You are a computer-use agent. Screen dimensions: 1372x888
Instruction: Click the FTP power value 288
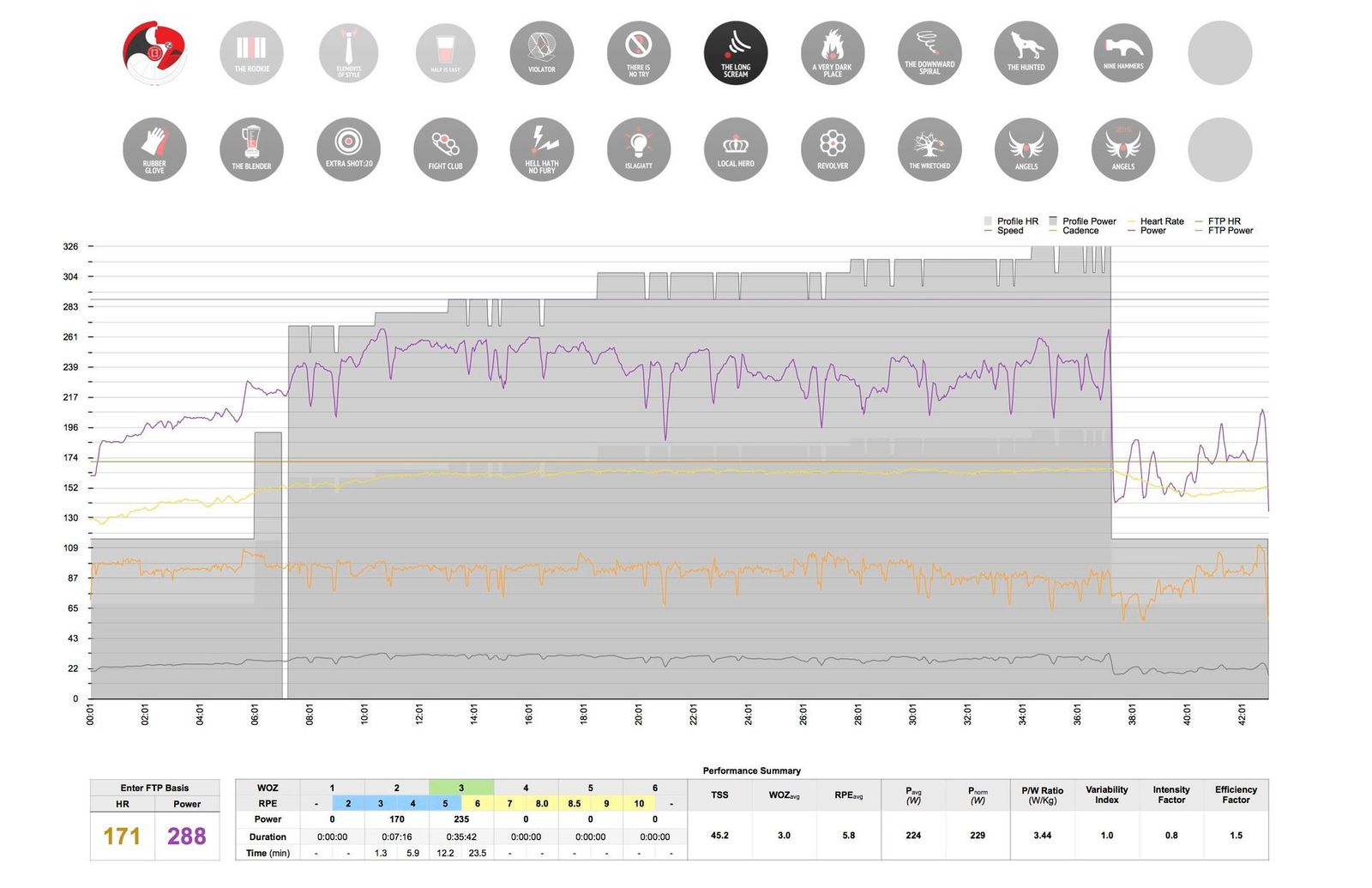(x=187, y=837)
